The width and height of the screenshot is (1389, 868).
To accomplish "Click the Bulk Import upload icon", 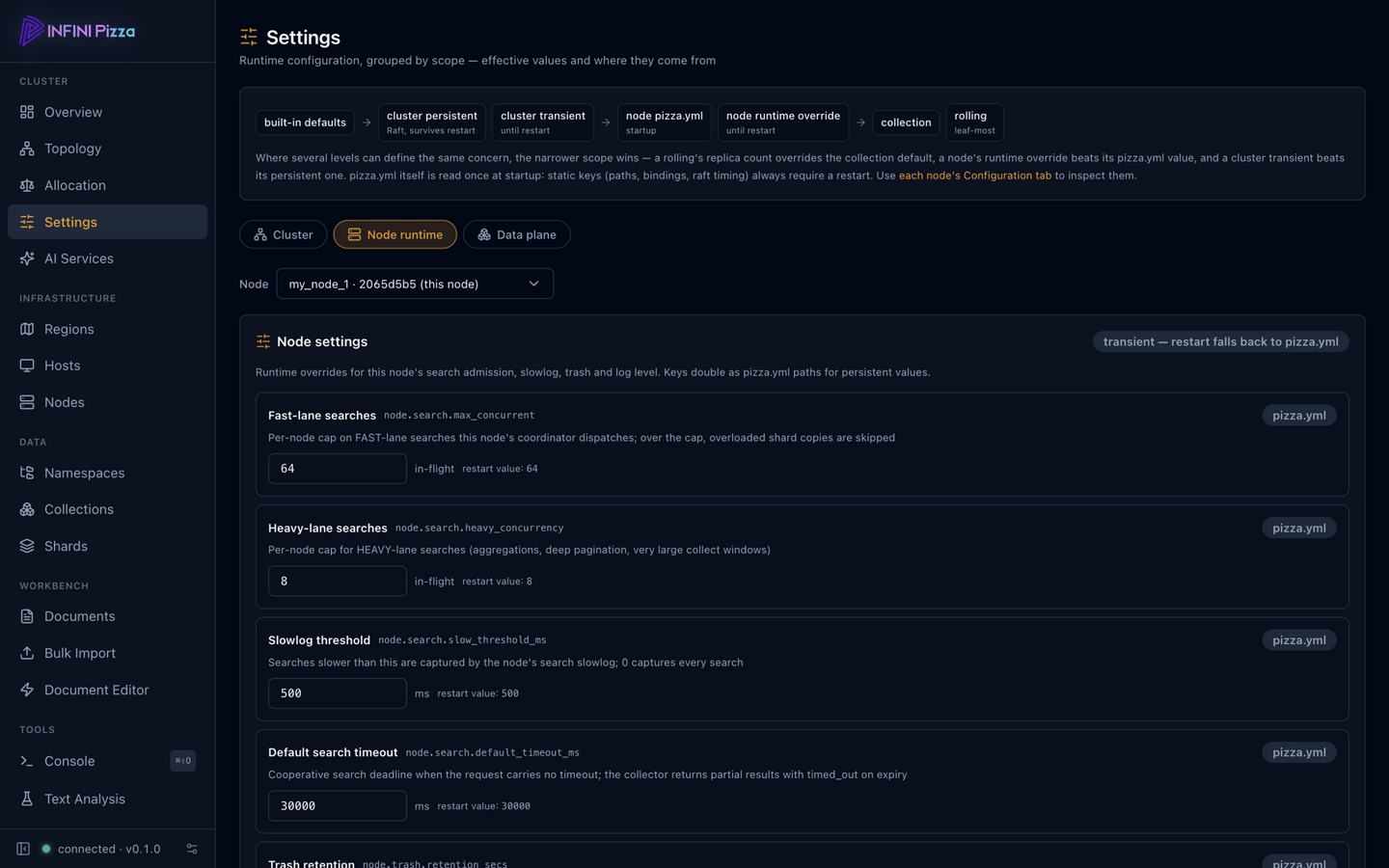I will [27, 653].
